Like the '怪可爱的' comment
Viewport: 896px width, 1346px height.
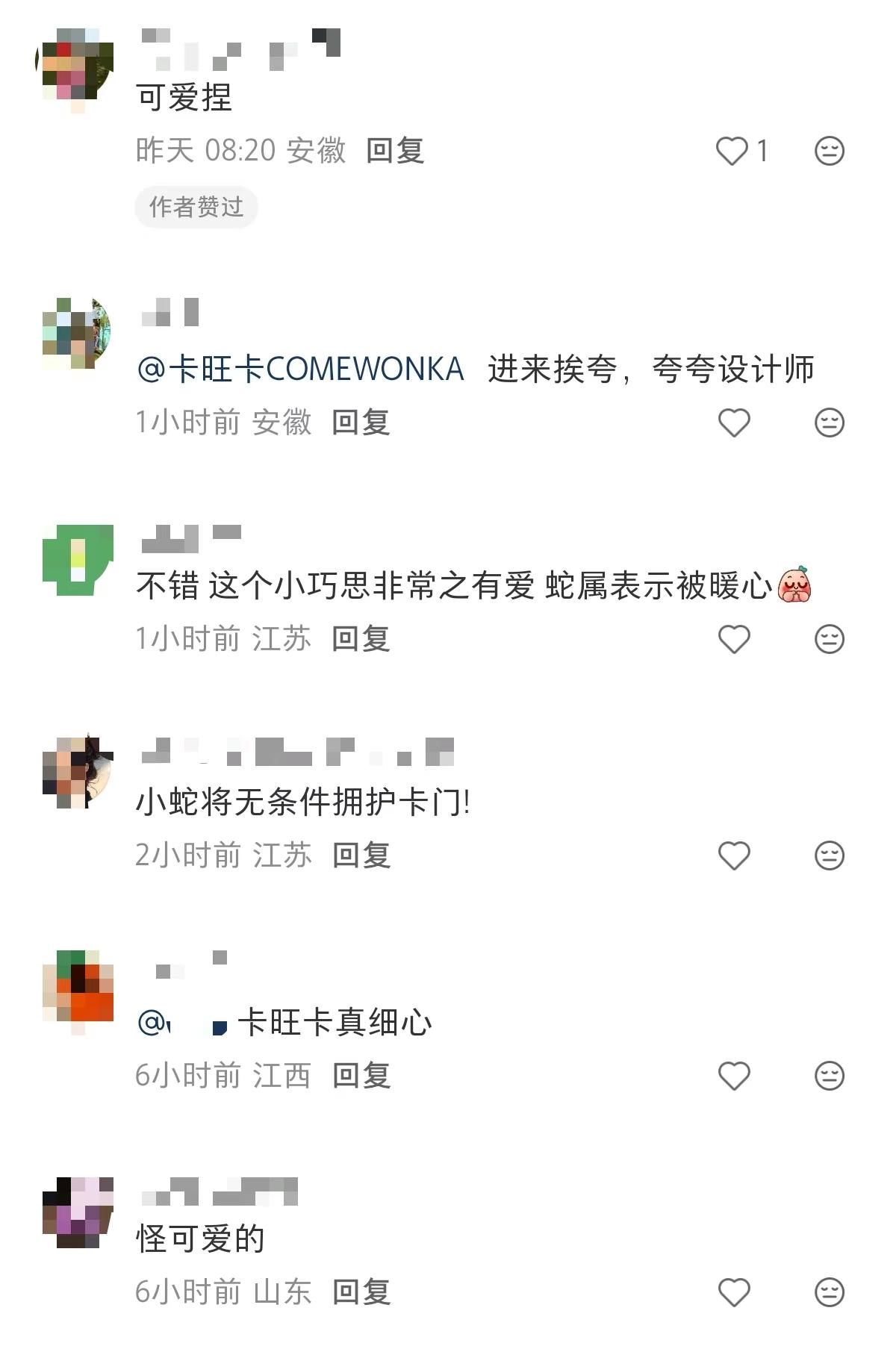[x=734, y=1292]
